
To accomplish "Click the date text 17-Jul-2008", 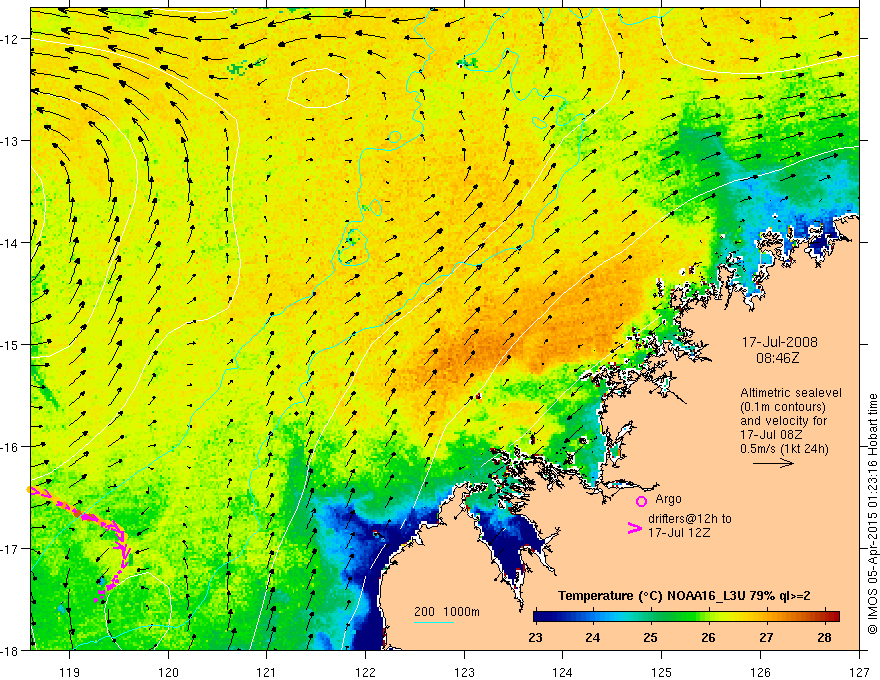I will tap(780, 342).
